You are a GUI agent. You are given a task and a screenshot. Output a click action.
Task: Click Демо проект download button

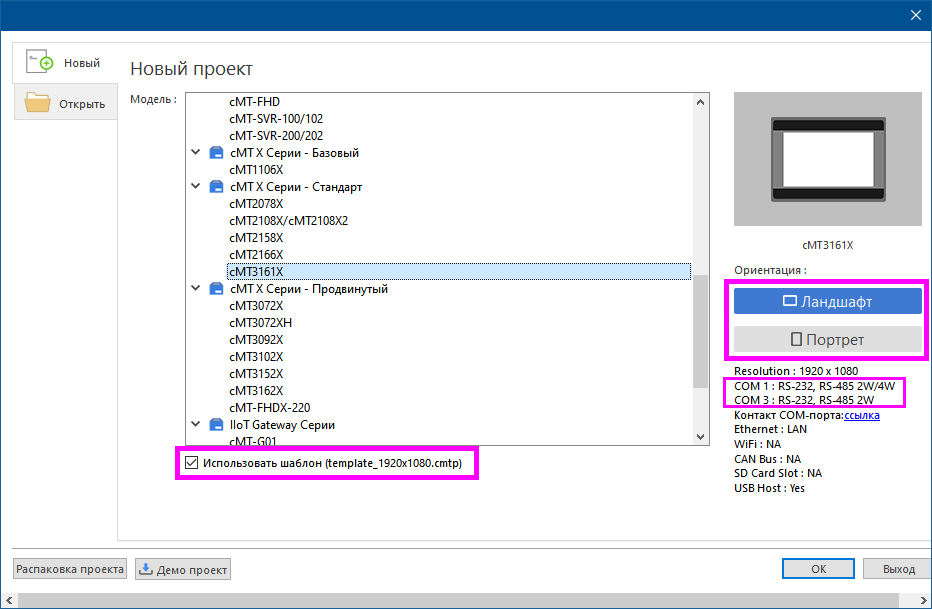(x=183, y=569)
